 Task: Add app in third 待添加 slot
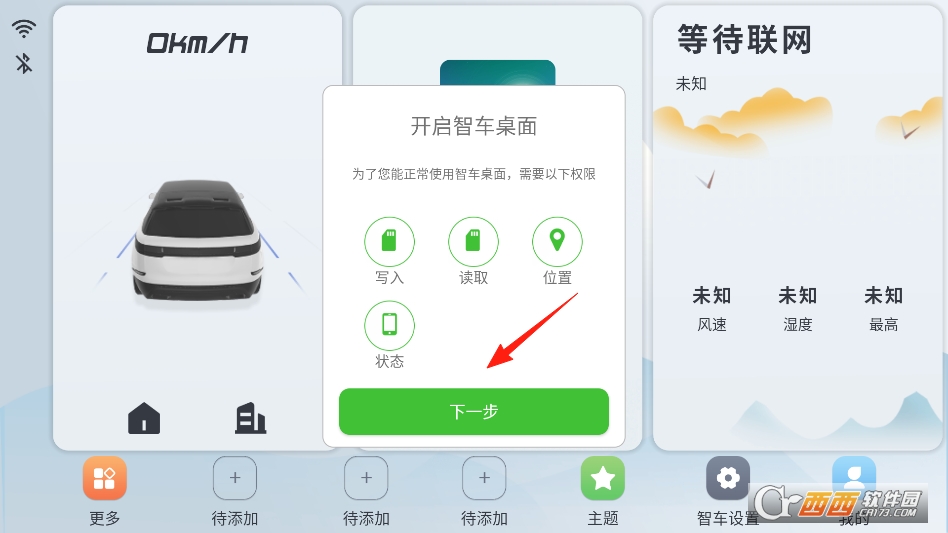point(484,478)
